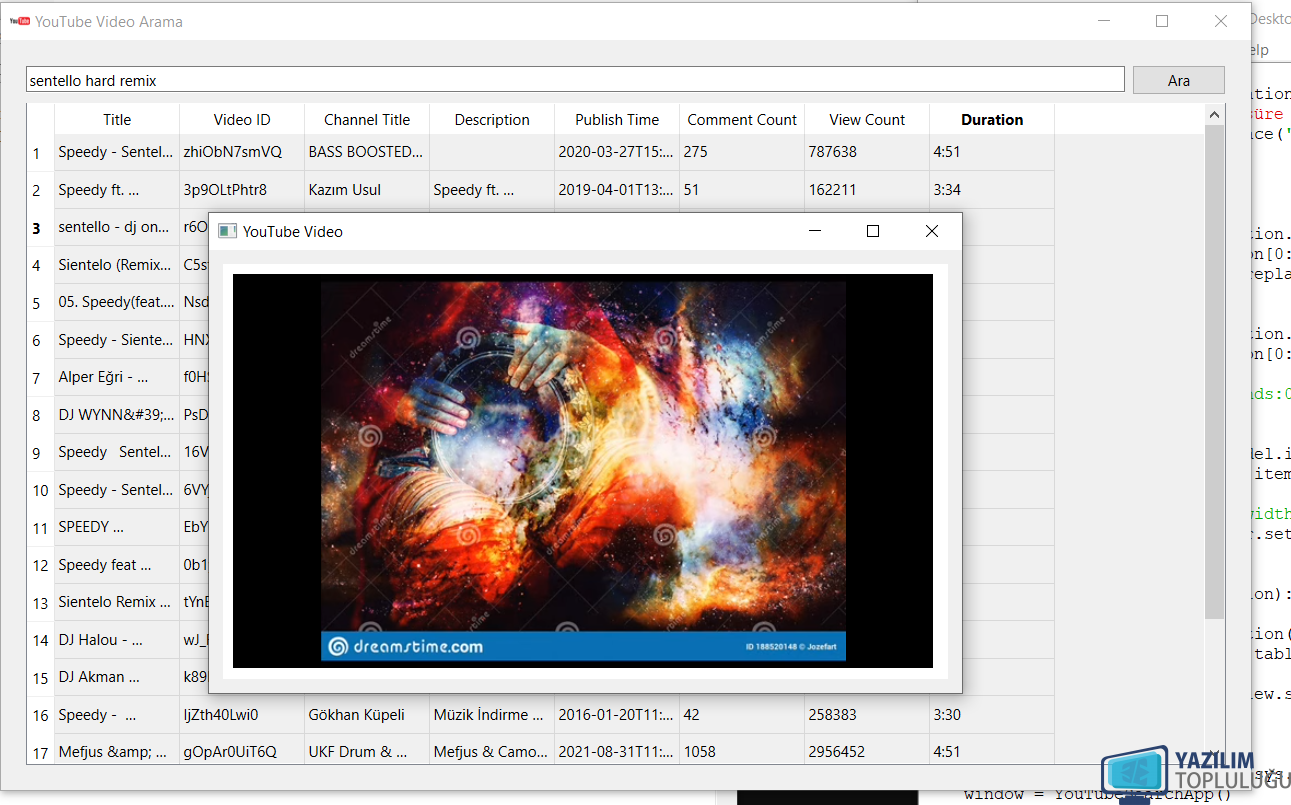Viewport: 1291px width, 805px height.
Task: Maximize the YouTube Video Arama window
Action: (1162, 20)
